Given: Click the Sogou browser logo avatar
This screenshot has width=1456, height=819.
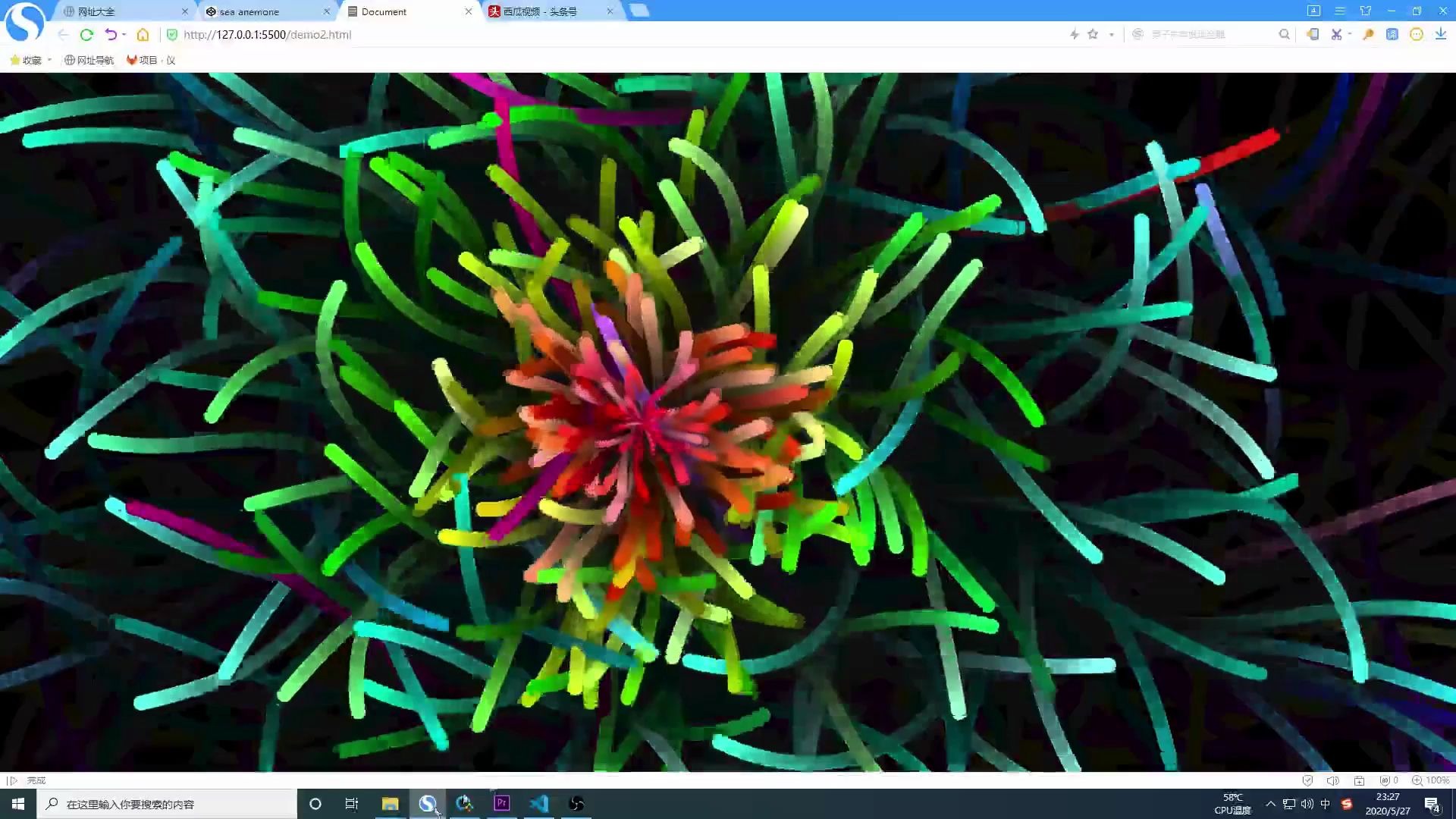Looking at the screenshot, I should point(25,22).
